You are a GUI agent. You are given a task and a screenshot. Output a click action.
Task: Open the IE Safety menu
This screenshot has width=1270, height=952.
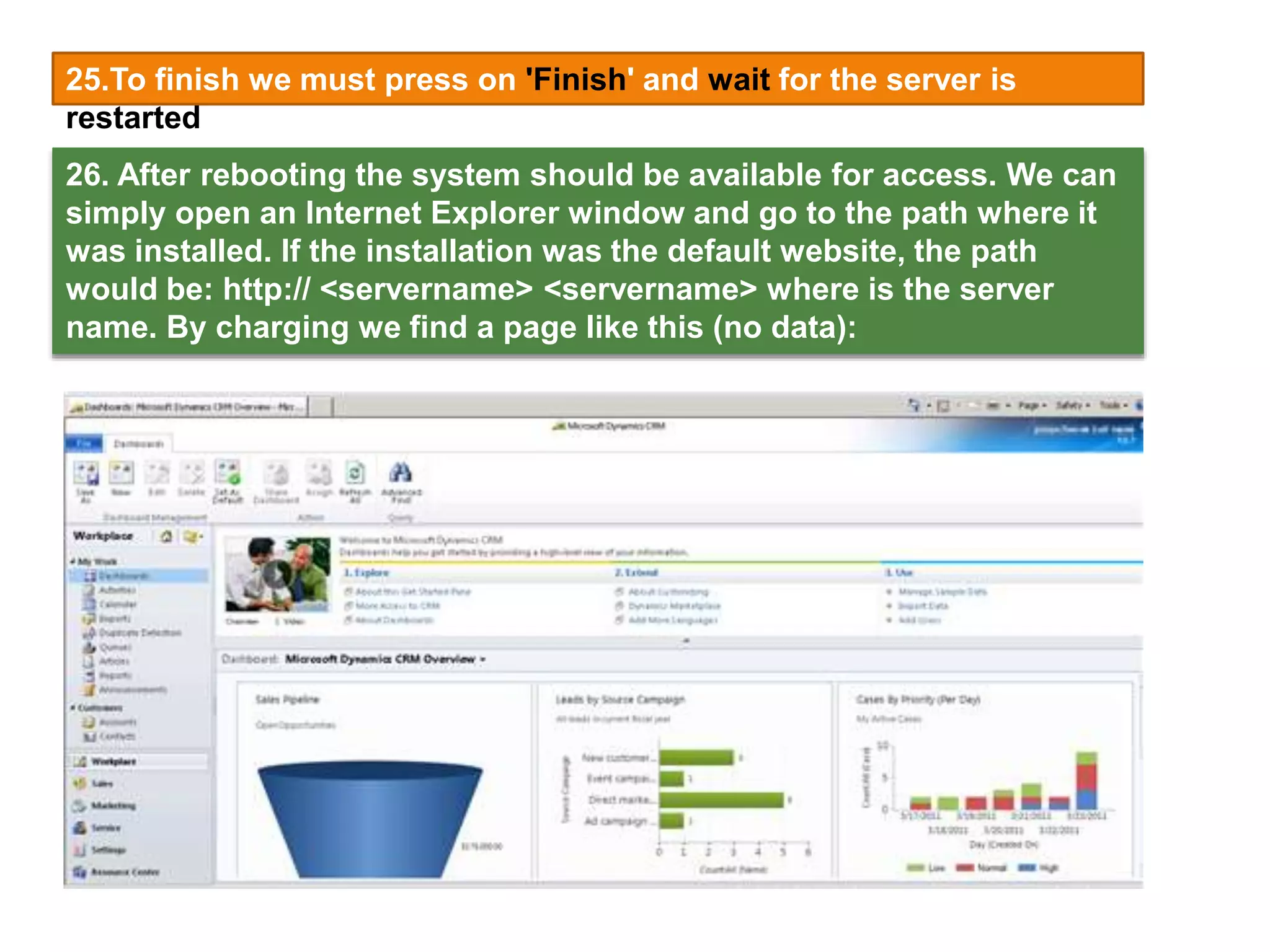click(x=1073, y=405)
